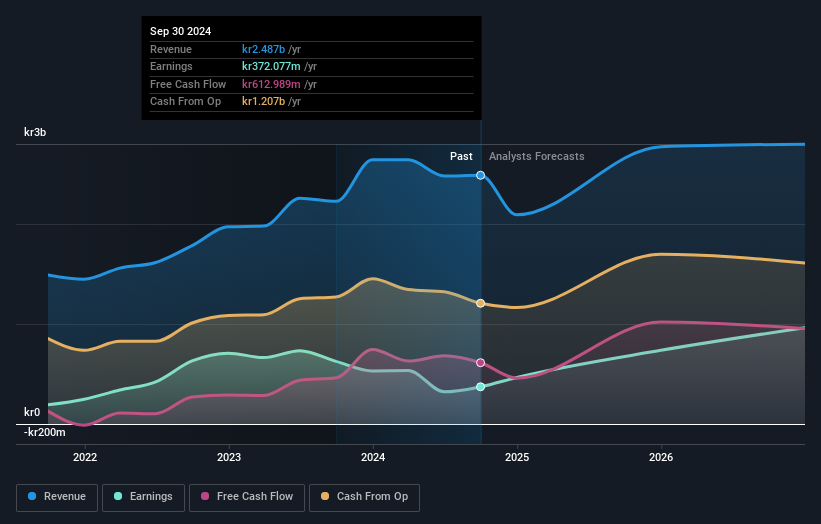Click the 2026 x-axis label
The image size is (821, 524).
pos(661,457)
